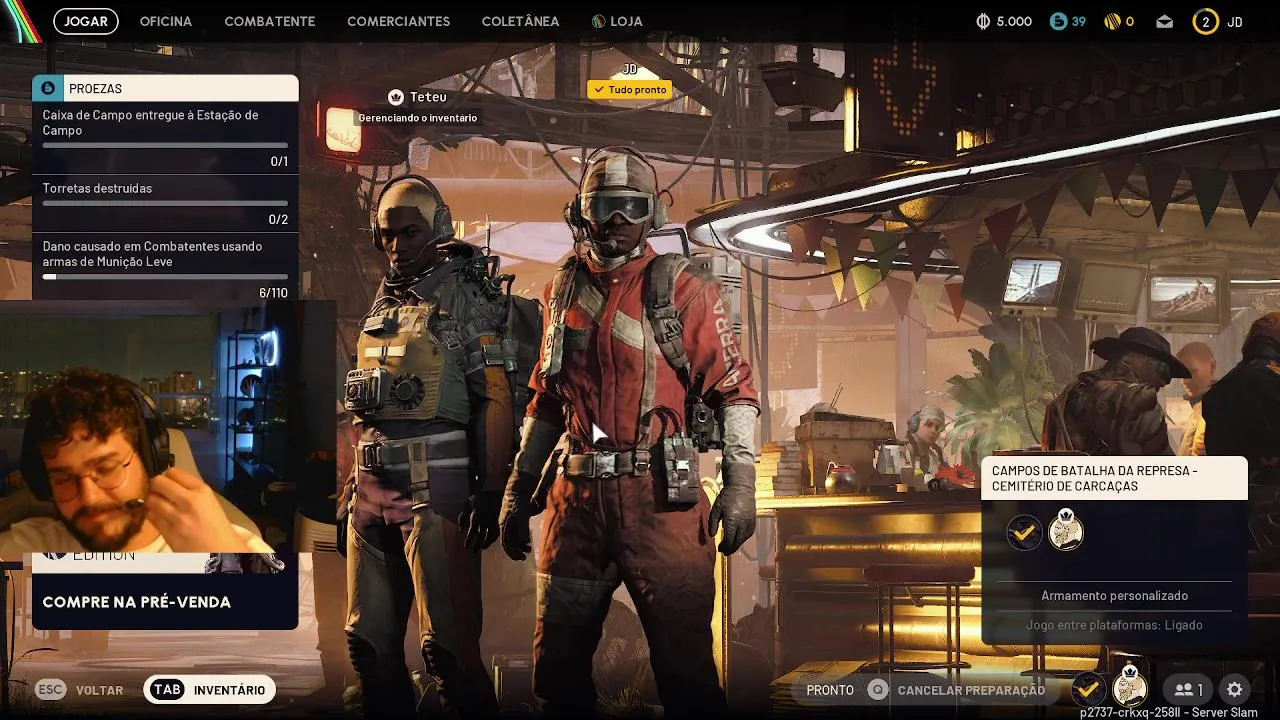The image size is (1280, 720).
Task: Click the Tudo pronto ready badge
Action: (629, 89)
